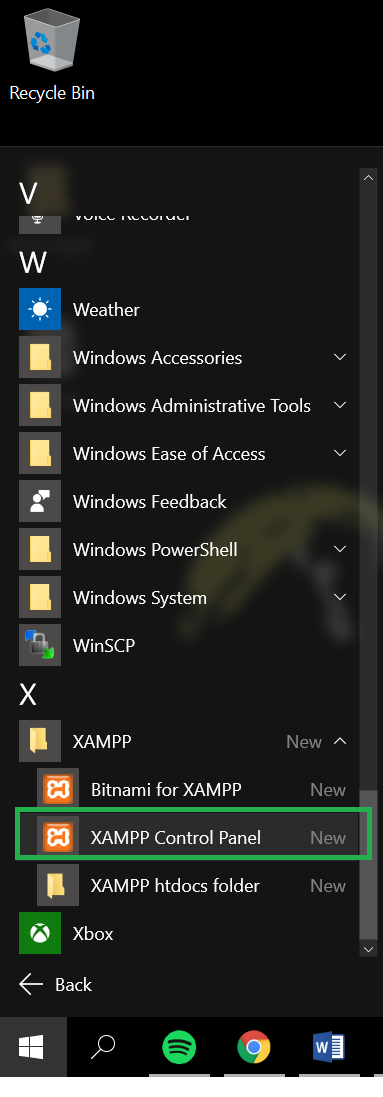Click the Spotify icon in the taskbar
Screen dimensions: 383x1097
click(x=179, y=1047)
